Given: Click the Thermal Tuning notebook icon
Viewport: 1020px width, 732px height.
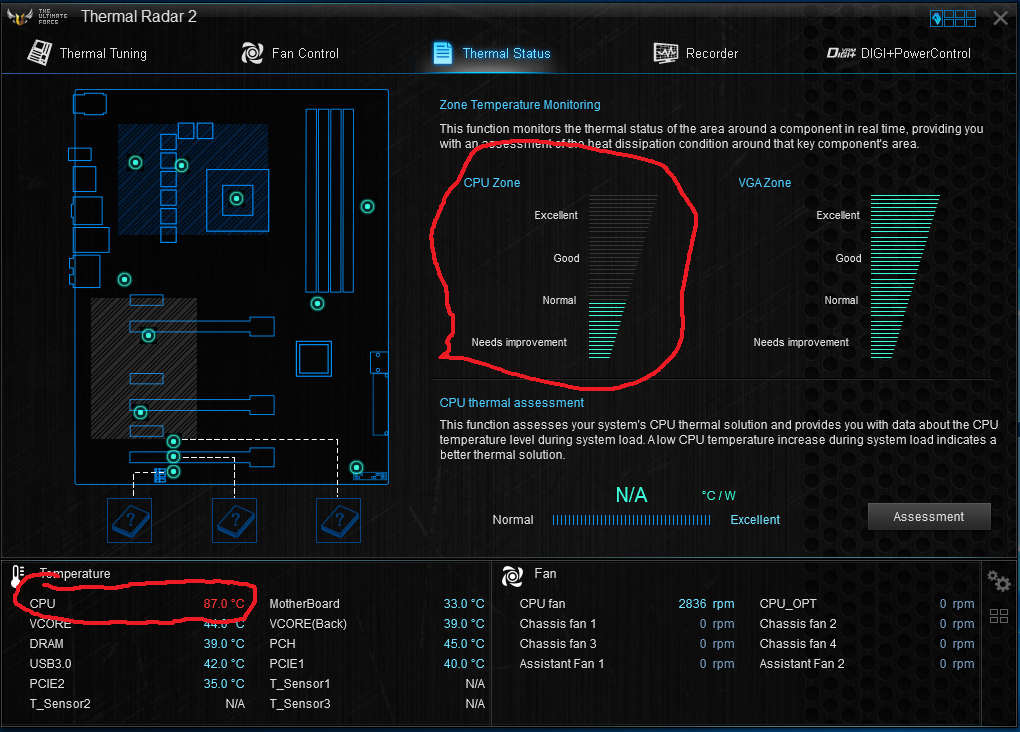Looking at the screenshot, I should [39, 53].
